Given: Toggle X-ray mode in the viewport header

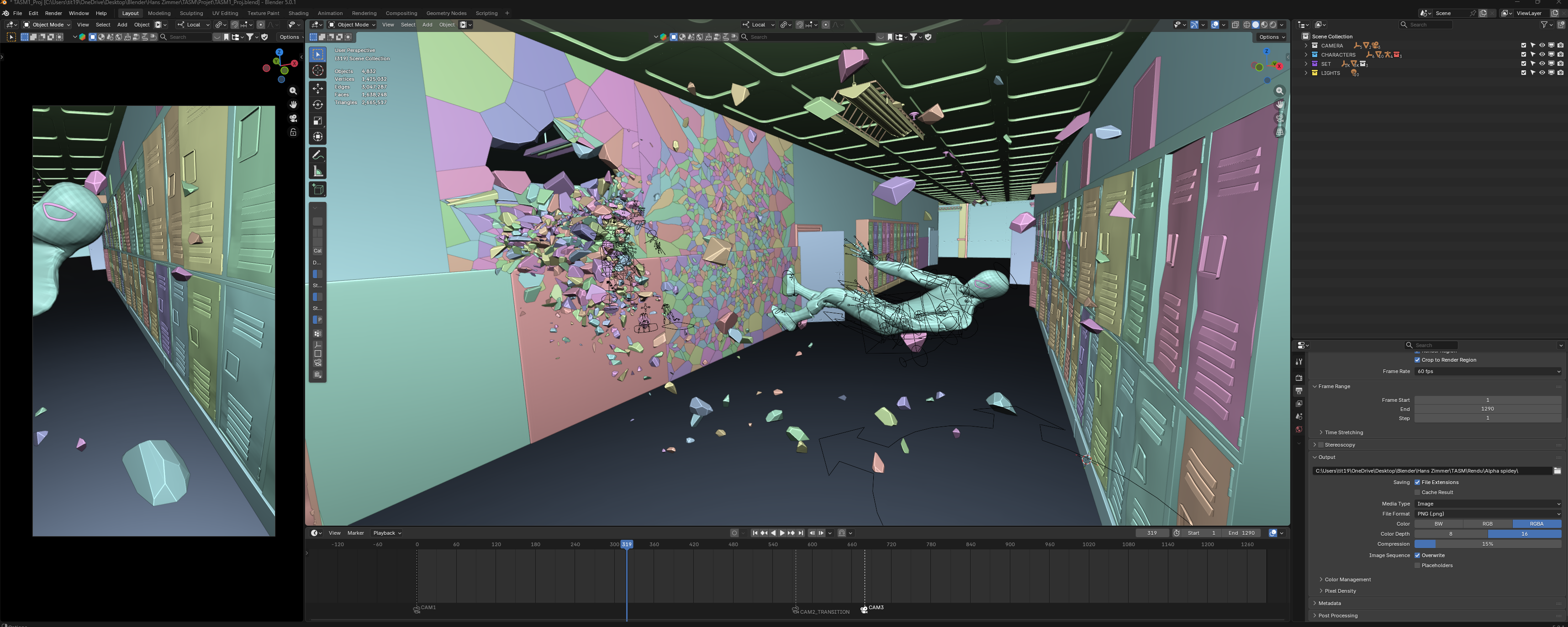Looking at the screenshot, I should 1235,24.
